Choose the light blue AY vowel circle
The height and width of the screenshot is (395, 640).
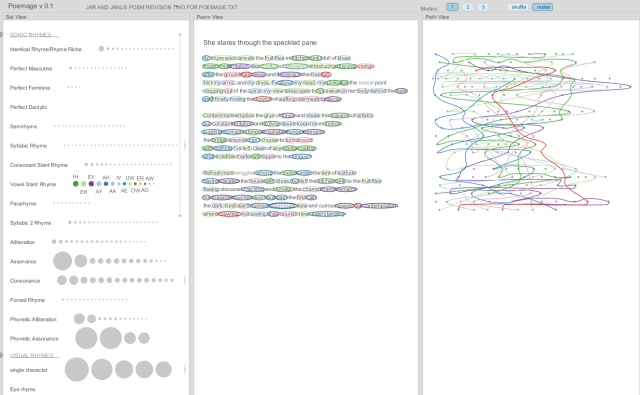tap(99, 184)
